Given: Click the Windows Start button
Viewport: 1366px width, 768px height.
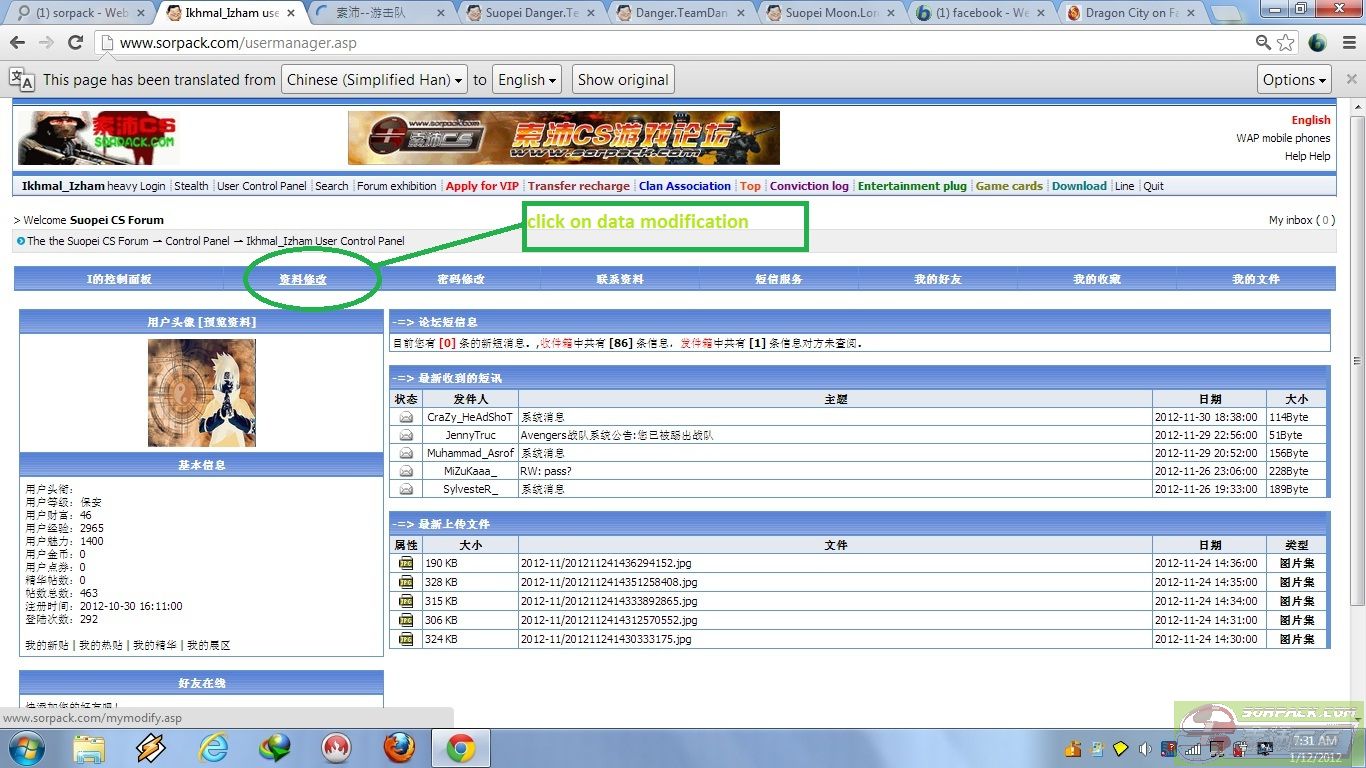Looking at the screenshot, I should [26, 747].
